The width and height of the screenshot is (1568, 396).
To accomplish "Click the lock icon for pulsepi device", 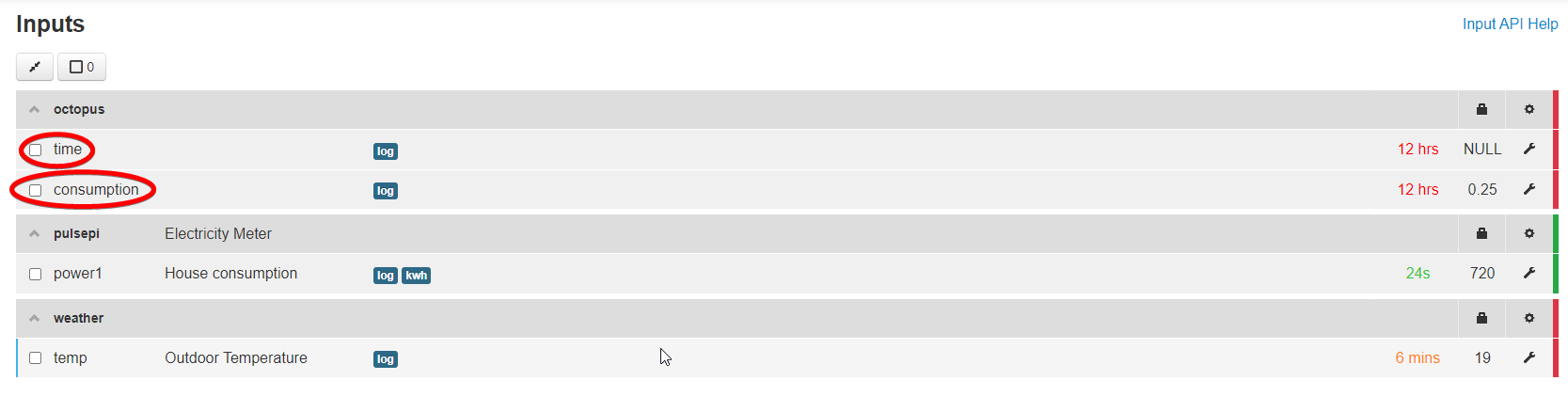I will [x=1481, y=233].
